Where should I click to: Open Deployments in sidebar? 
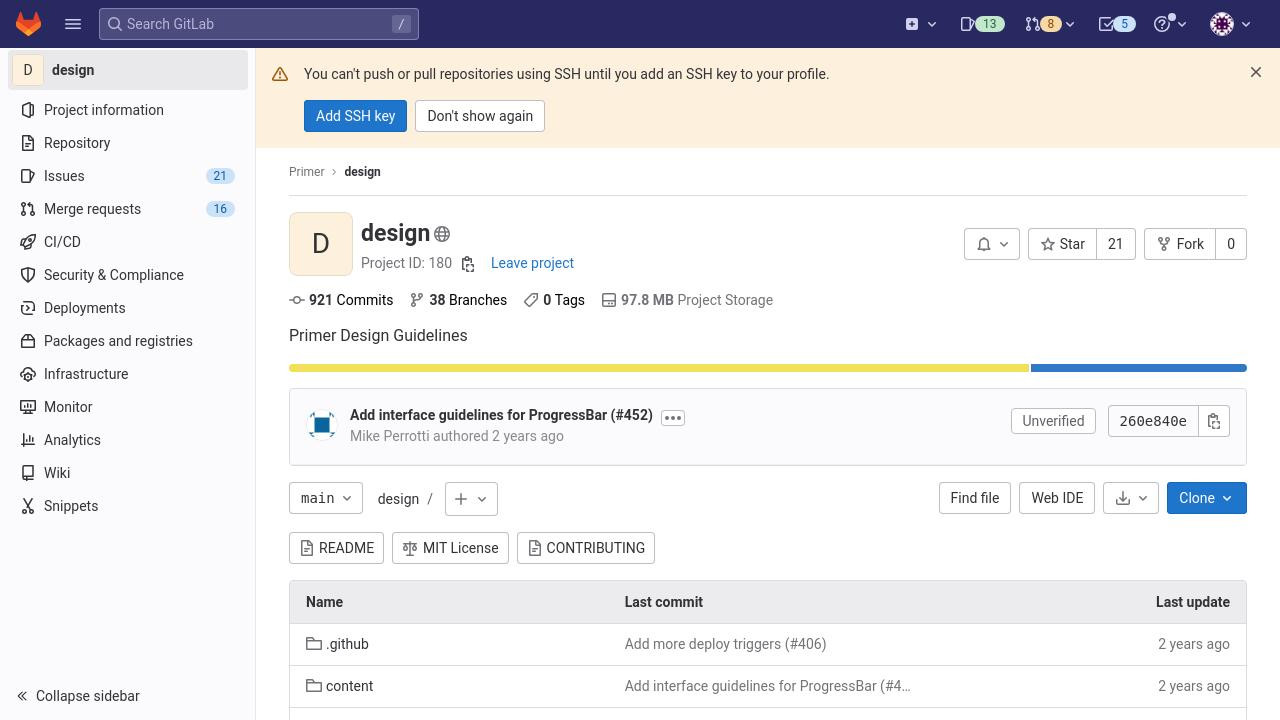pos(128,308)
